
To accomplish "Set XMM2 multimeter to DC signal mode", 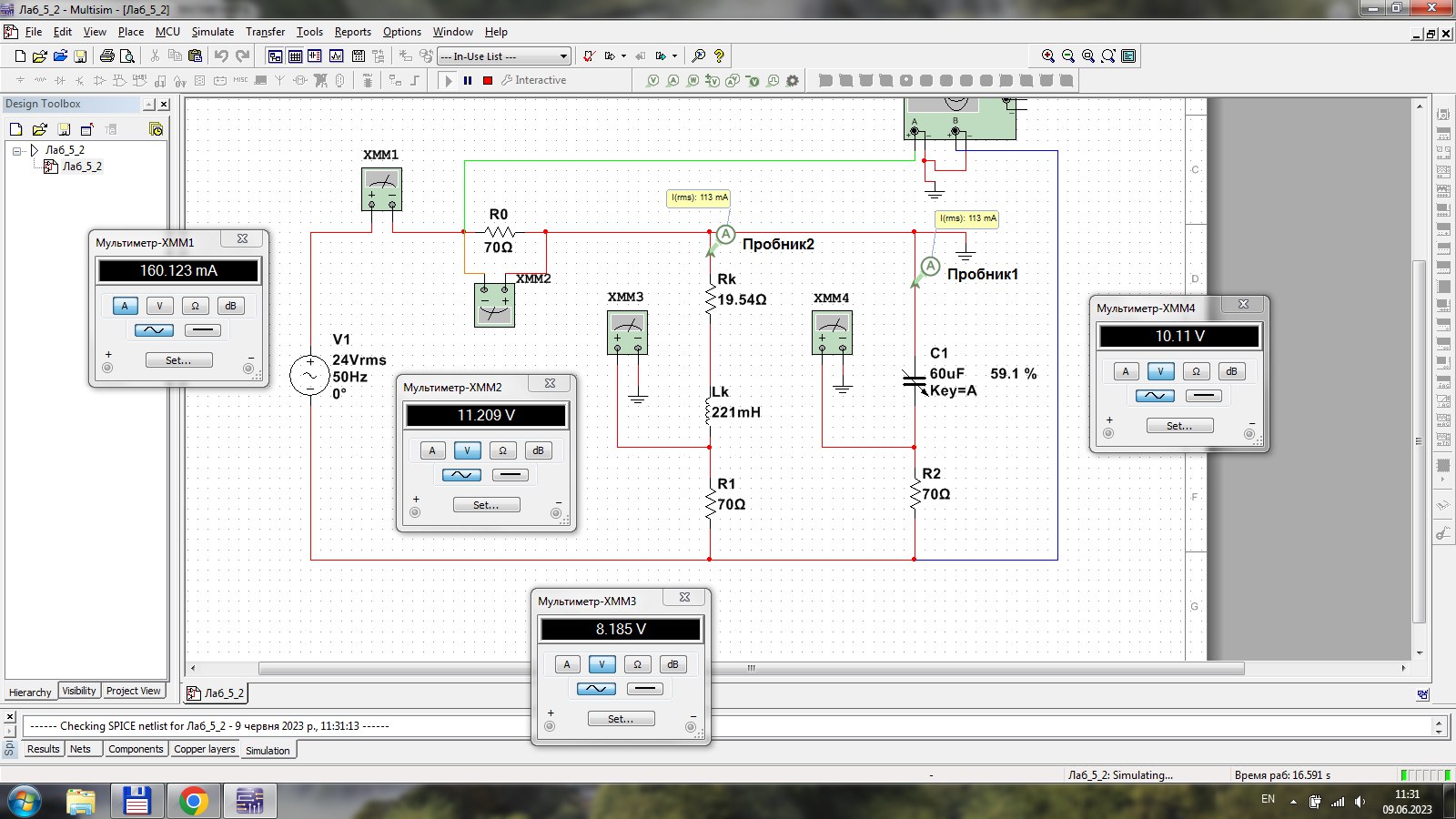I will (510, 475).
